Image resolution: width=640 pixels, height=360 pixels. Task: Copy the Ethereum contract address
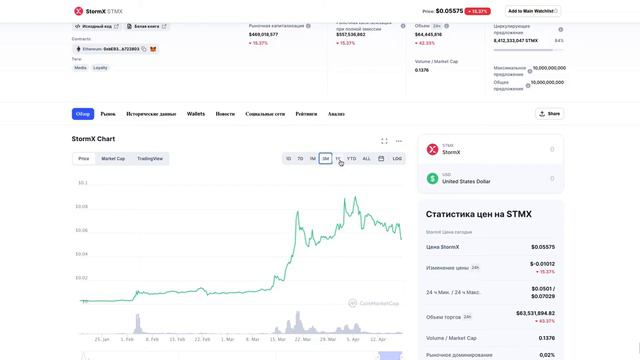pos(144,49)
